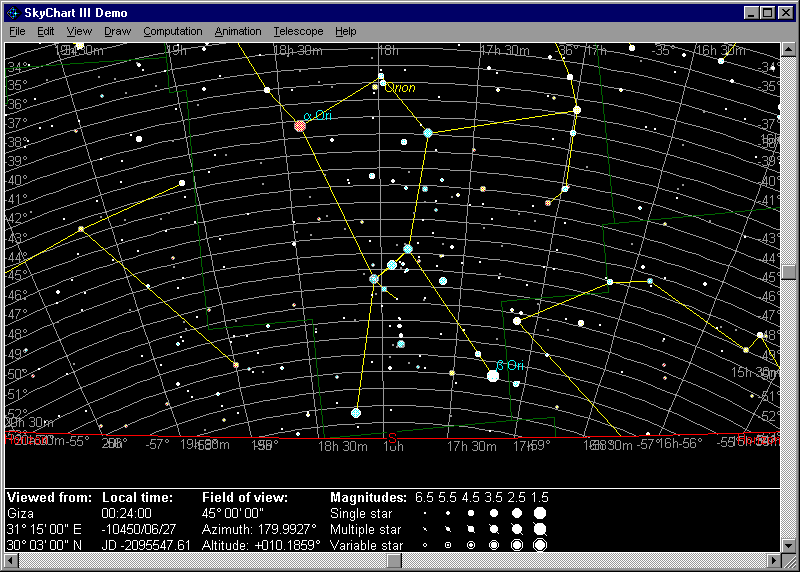Image resolution: width=800 pixels, height=572 pixels.
Task: Expand the Draw menu
Action: click(117, 31)
